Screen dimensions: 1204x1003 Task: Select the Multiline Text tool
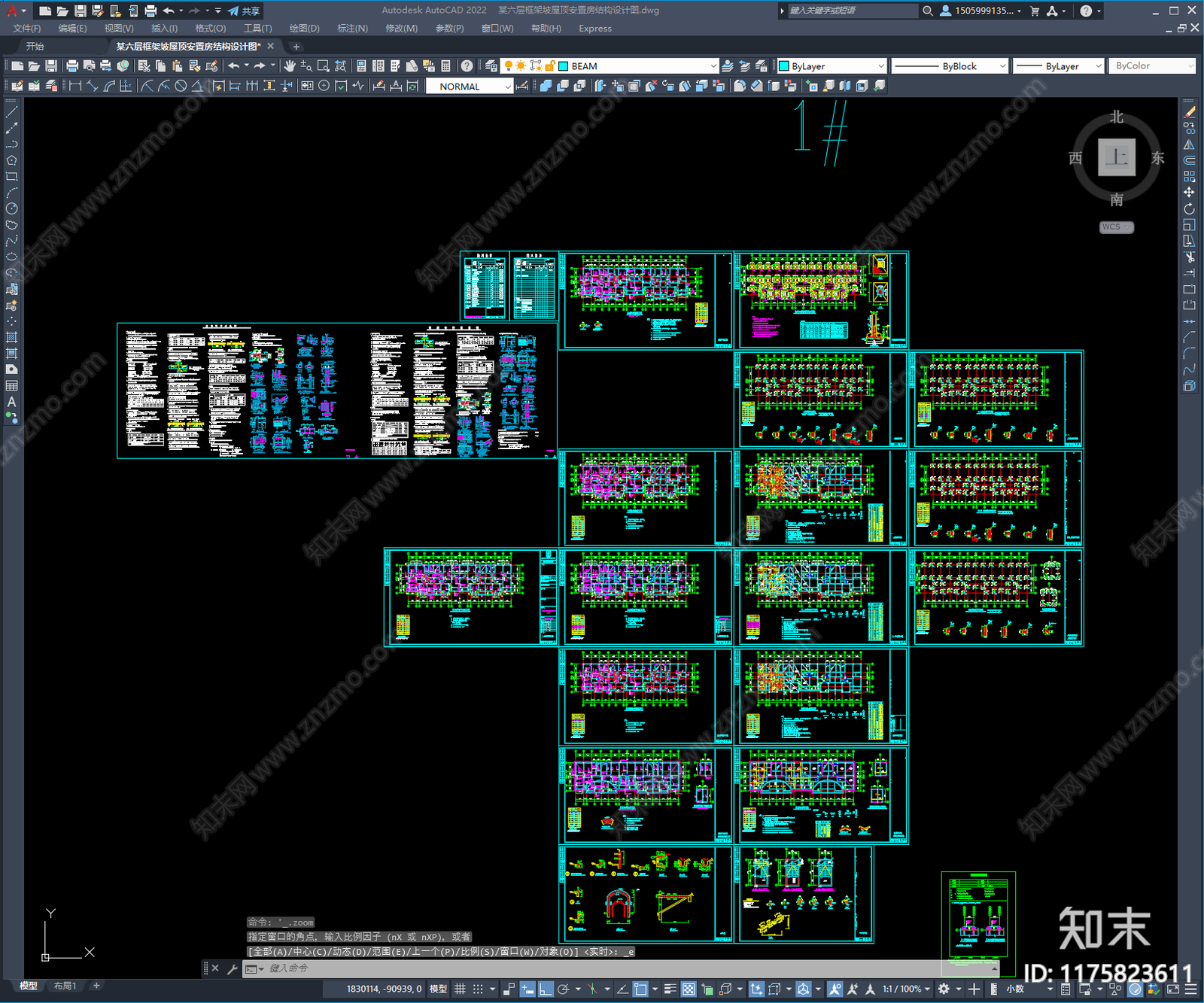(11, 402)
